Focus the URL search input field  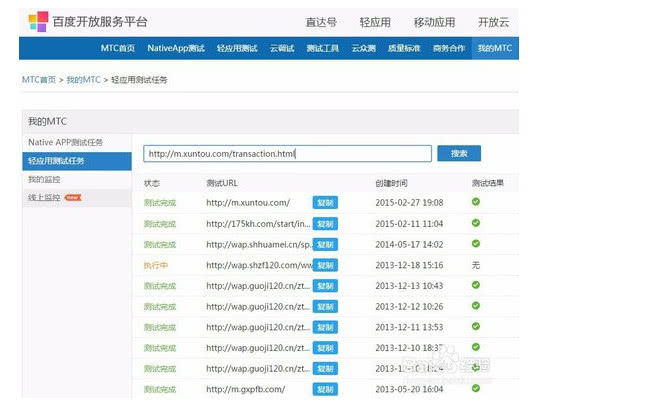click(287, 154)
